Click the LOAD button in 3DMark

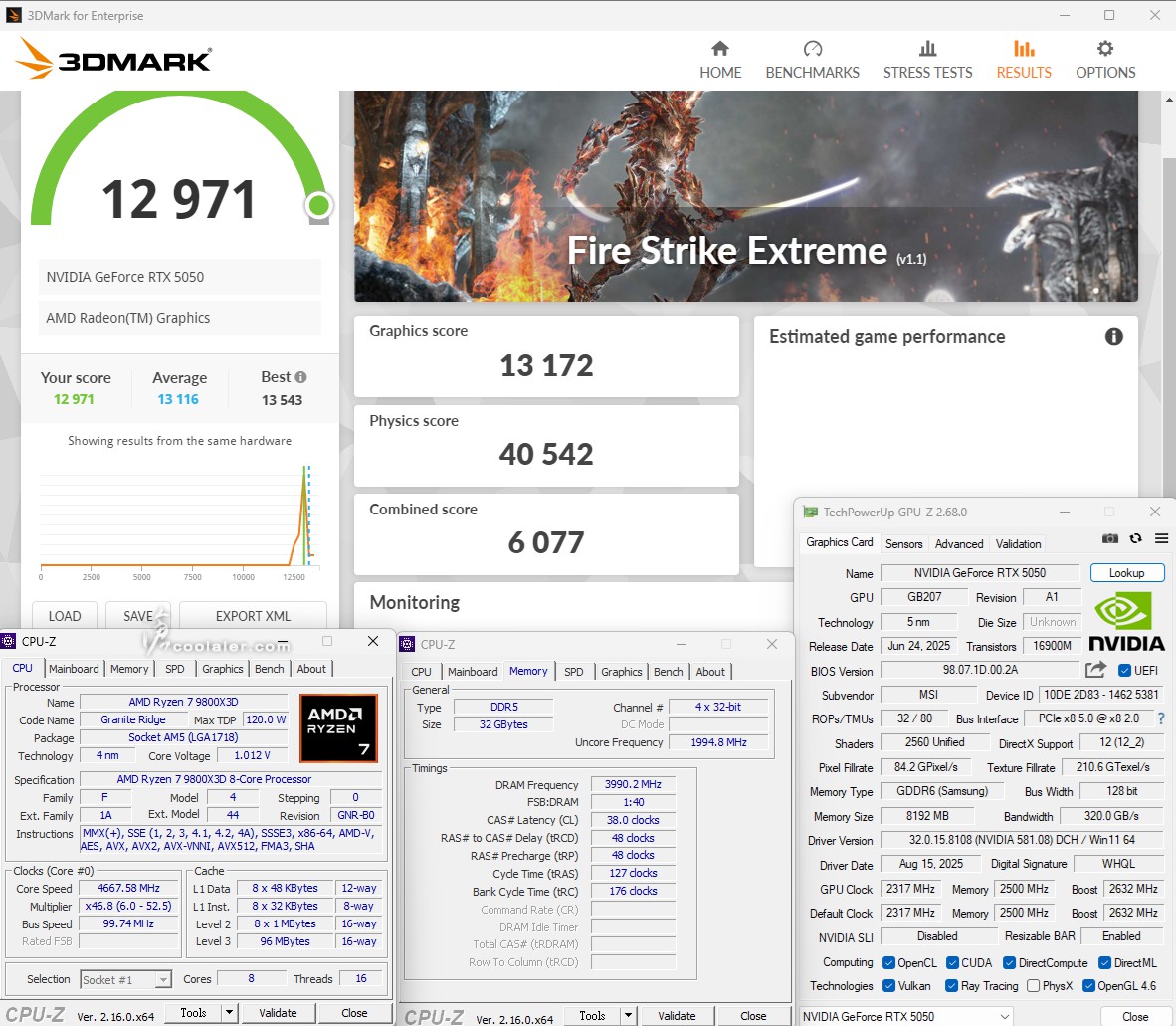pyautogui.click(x=65, y=616)
